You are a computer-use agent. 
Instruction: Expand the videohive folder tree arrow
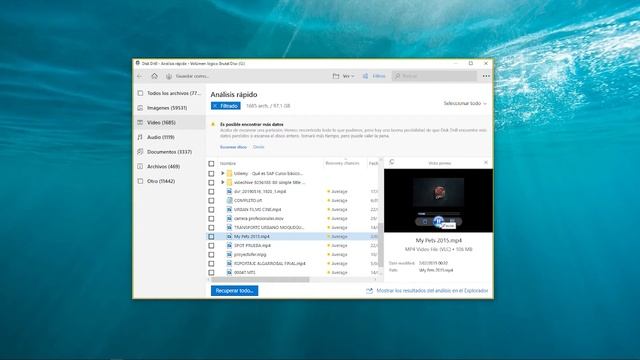point(222,182)
